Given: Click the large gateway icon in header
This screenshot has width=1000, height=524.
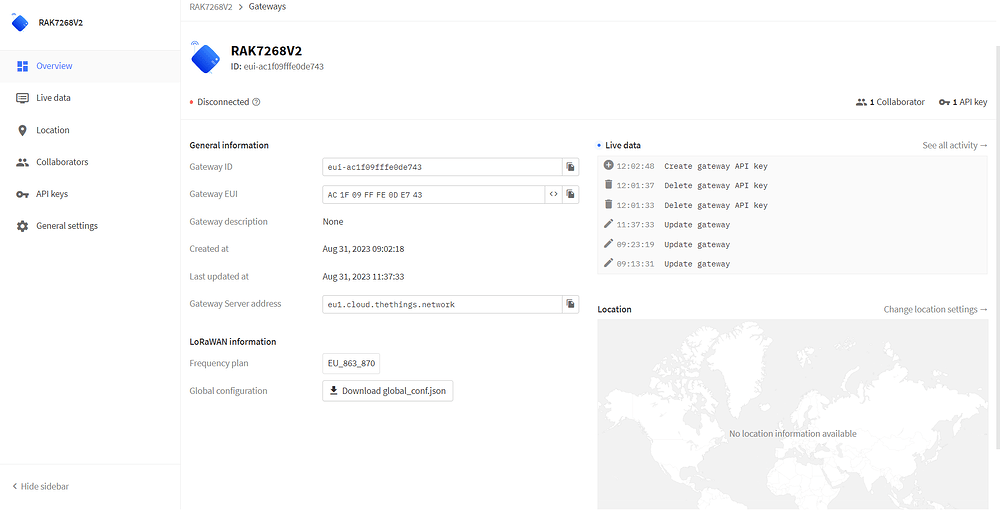Looking at the screenshot, I should point(205,57).
